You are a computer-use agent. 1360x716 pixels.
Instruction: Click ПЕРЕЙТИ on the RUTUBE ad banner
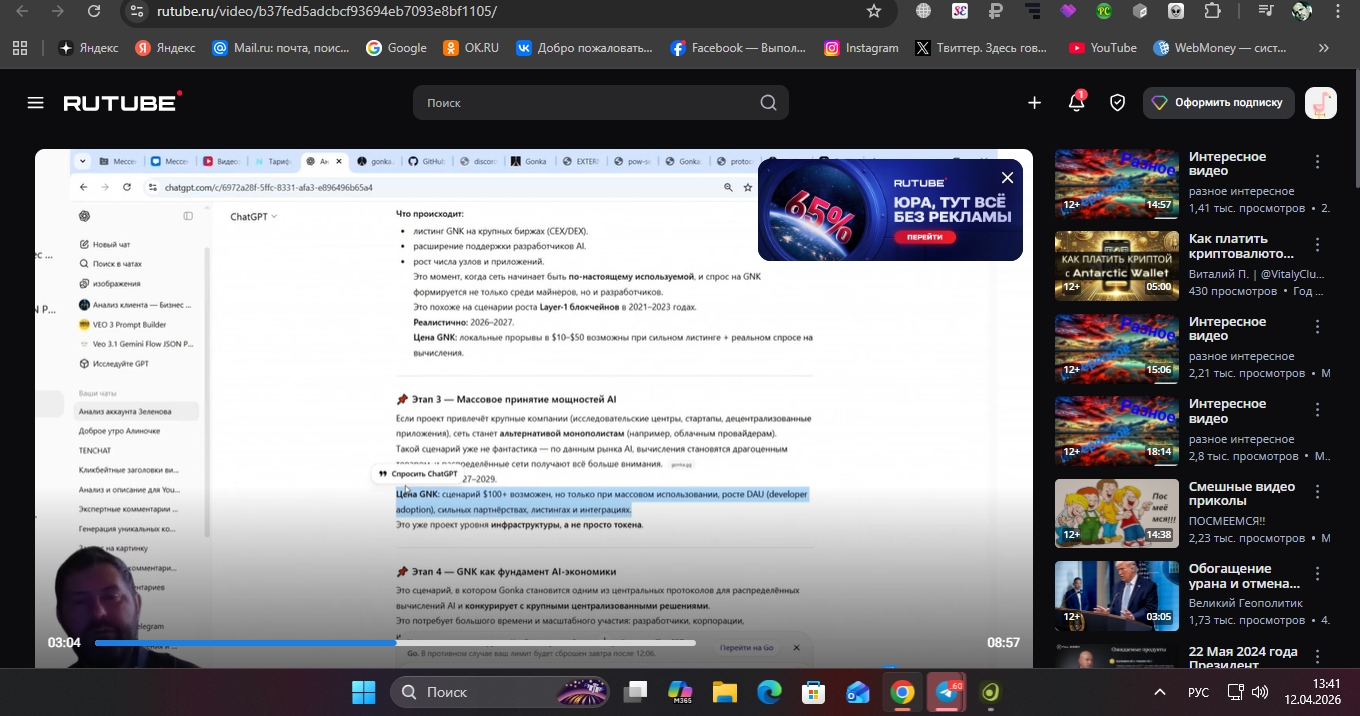click(x=925, y=238)
